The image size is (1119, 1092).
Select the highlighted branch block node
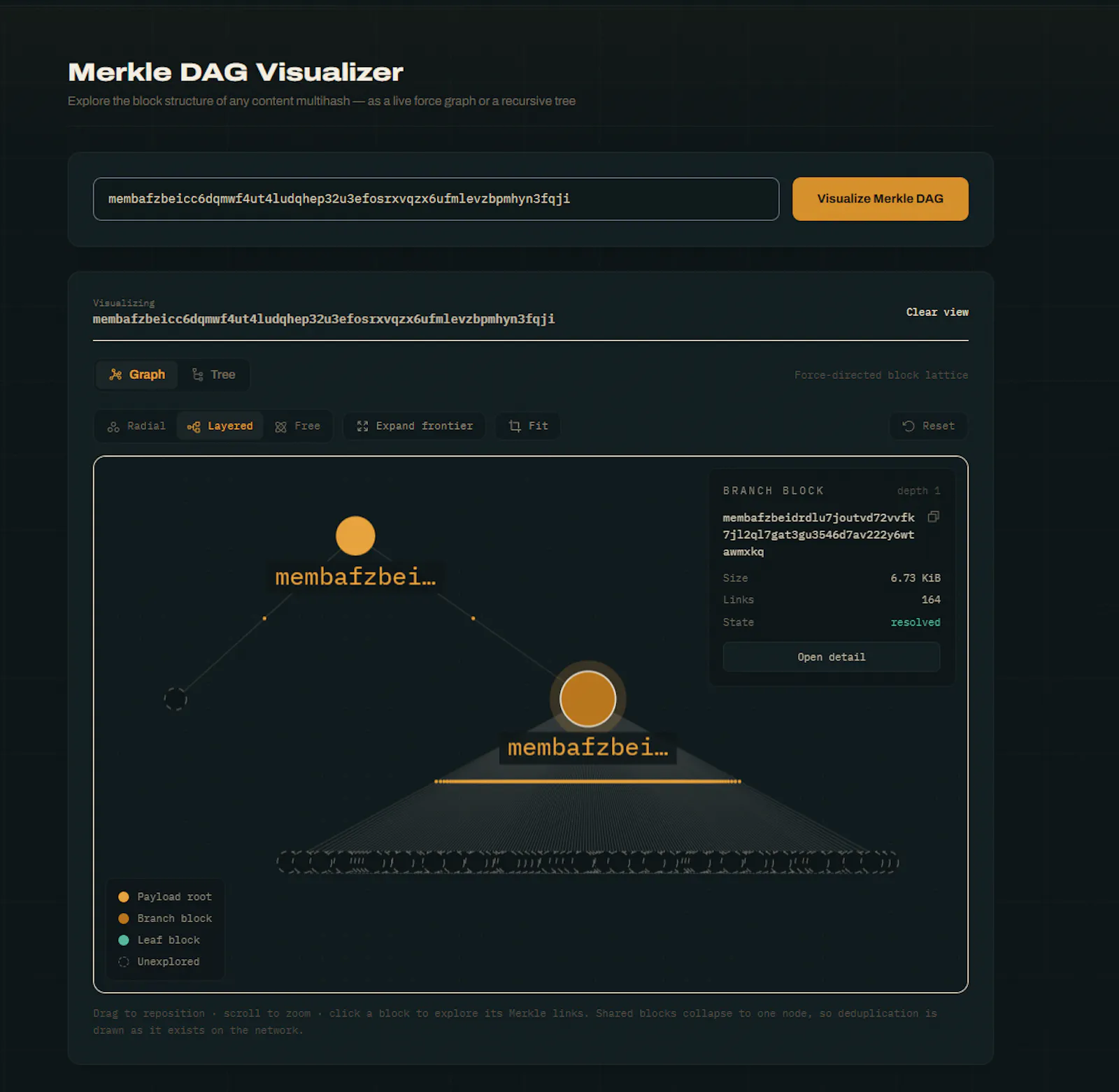pyautogui.click(x=587, y=699)
